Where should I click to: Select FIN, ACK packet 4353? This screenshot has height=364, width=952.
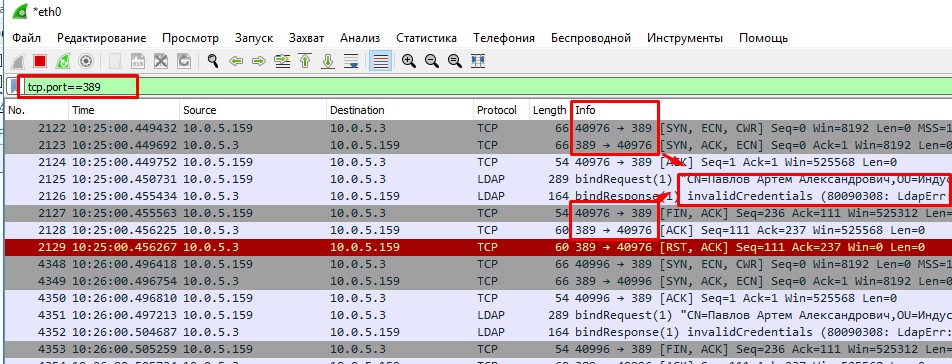coord(478,349)
